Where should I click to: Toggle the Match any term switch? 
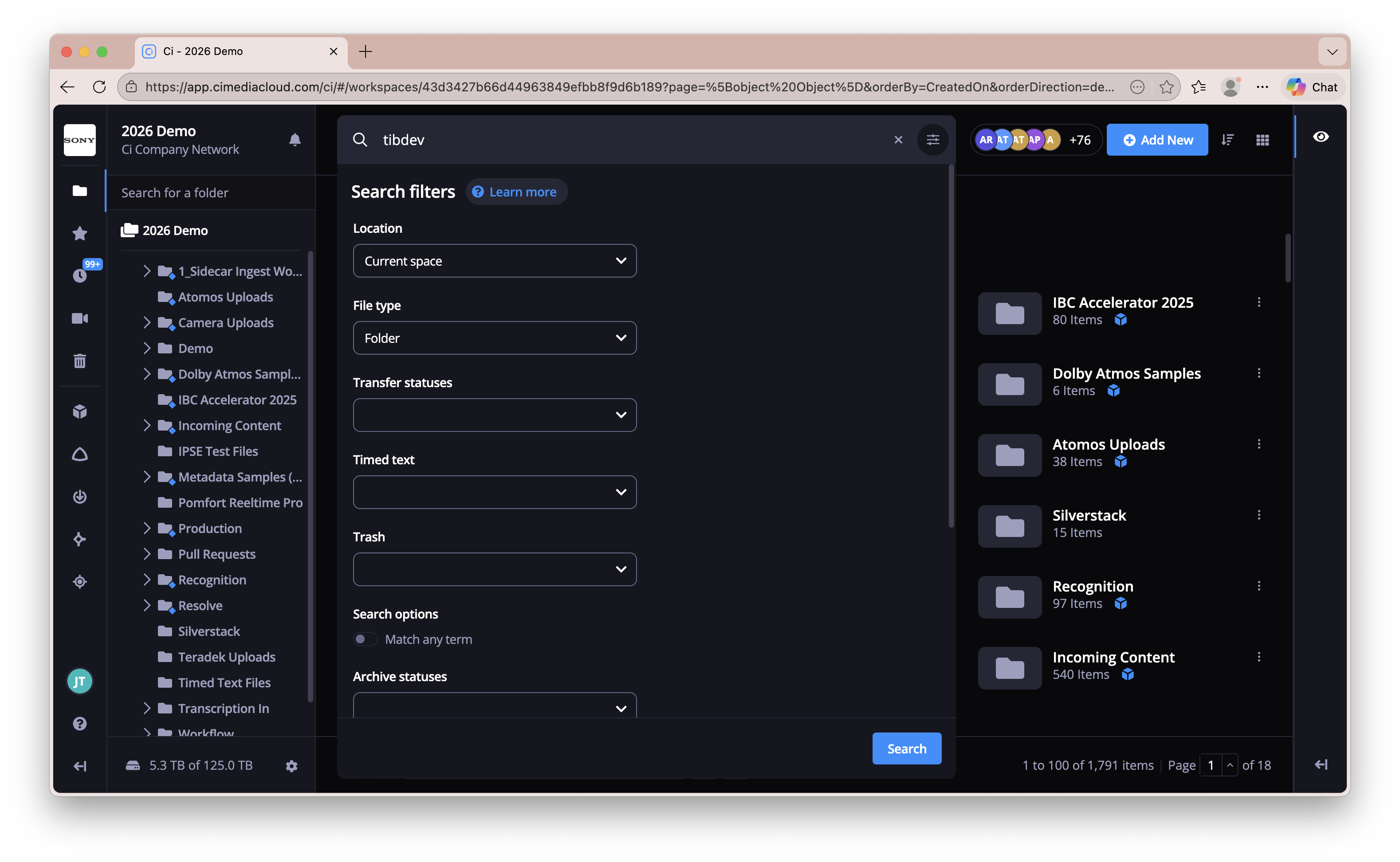point(365,639)
